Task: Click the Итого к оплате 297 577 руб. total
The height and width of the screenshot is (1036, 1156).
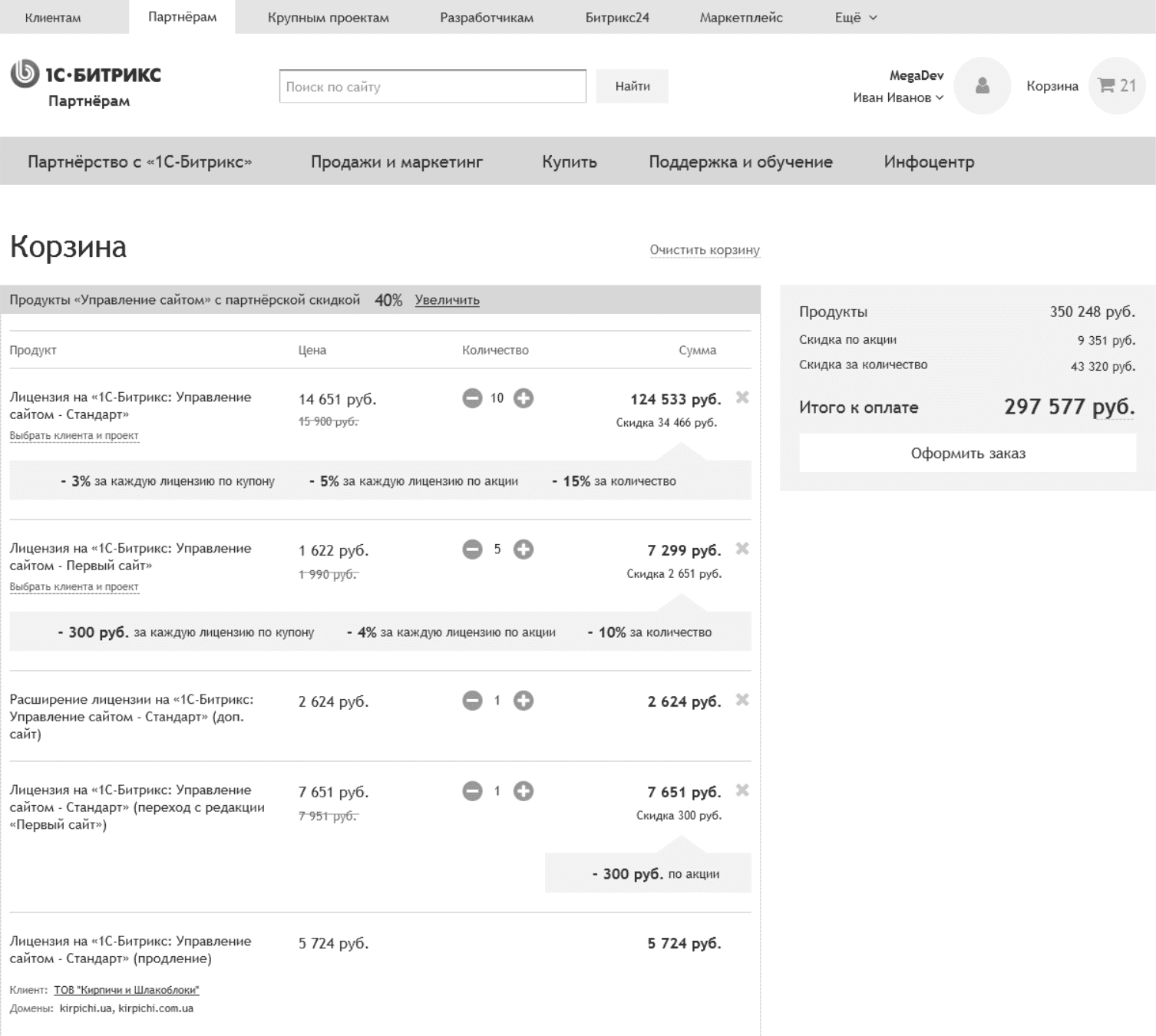Action: (x=1069, y=407)
